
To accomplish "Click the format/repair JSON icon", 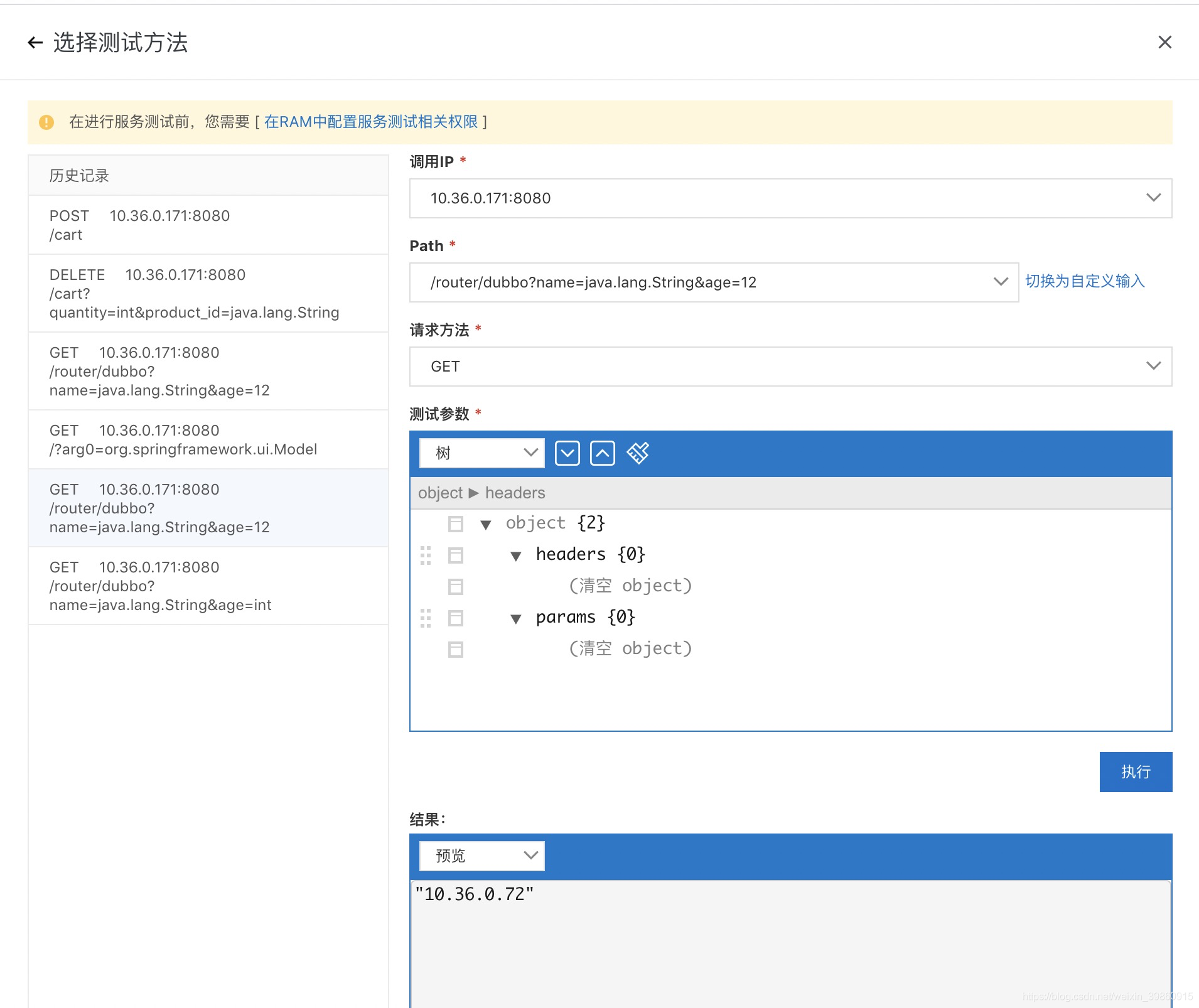I will click(x=638, y=453).
